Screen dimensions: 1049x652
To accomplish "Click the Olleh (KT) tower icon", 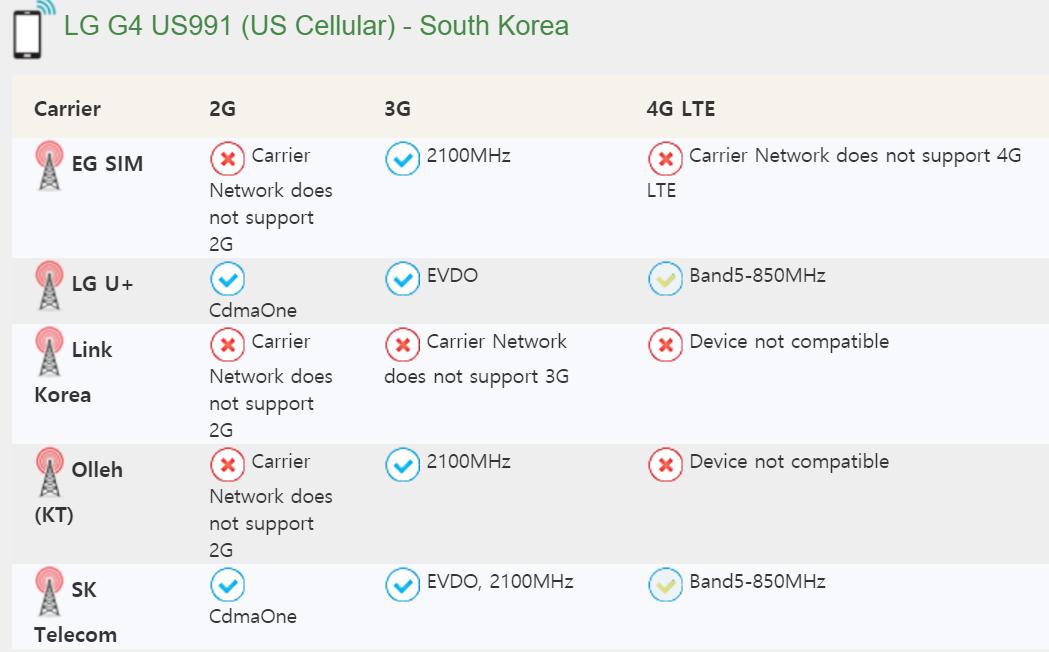I will tap(48, 471).
